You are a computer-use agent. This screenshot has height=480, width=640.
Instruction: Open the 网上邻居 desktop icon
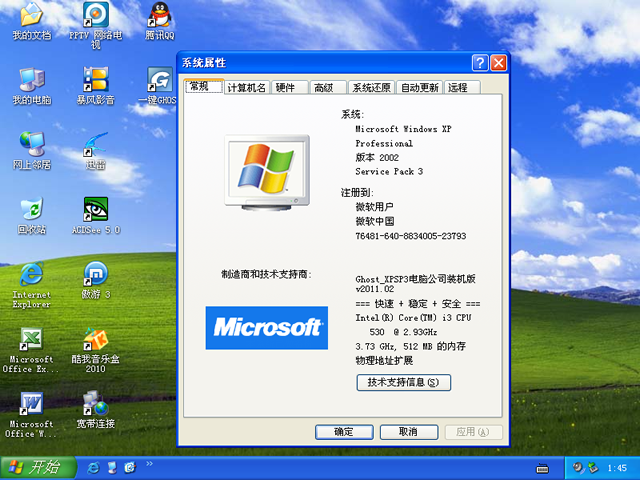[x=32, y=151]
